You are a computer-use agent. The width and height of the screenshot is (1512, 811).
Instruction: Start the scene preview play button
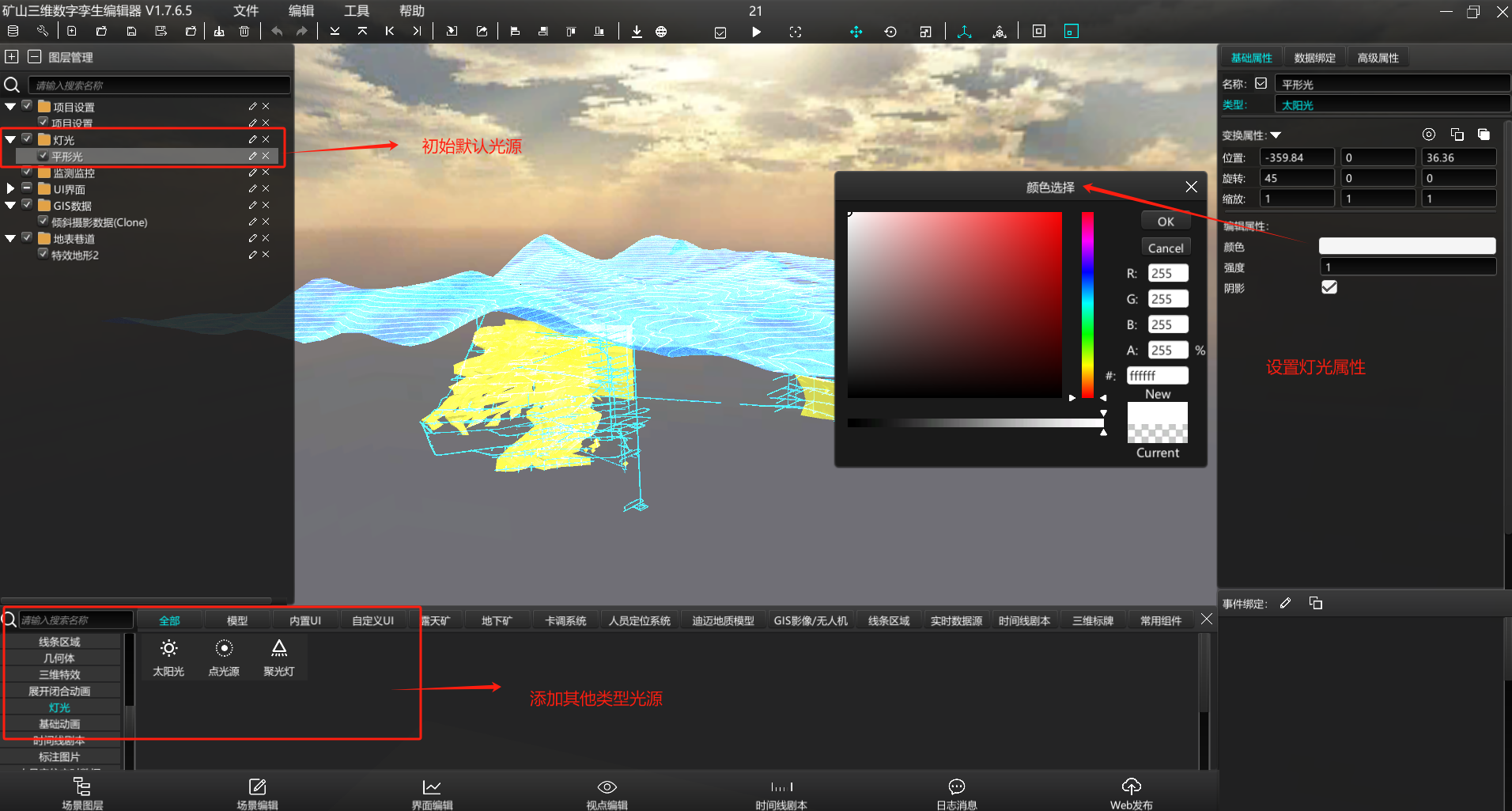point(756,32)
